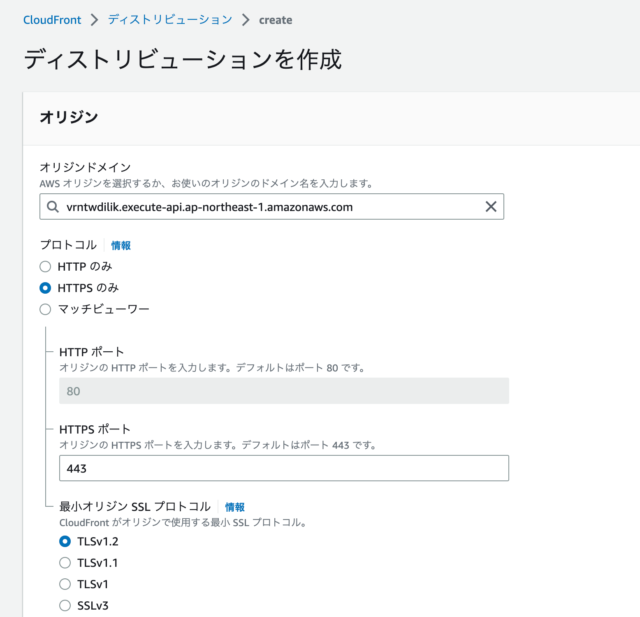This screenshot has height=617, width=640.
Task: Click the create breadcrumb item
Action: tap(276, 20)
